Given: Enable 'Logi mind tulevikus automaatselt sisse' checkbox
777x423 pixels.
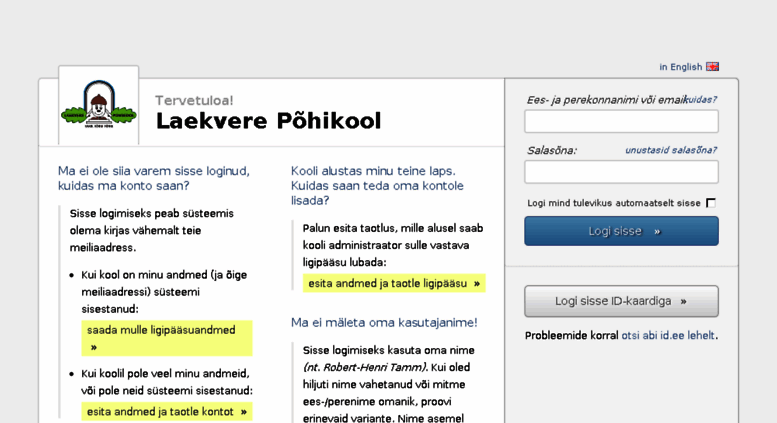Looking at the screenshot, I should [x=711, y=203].
